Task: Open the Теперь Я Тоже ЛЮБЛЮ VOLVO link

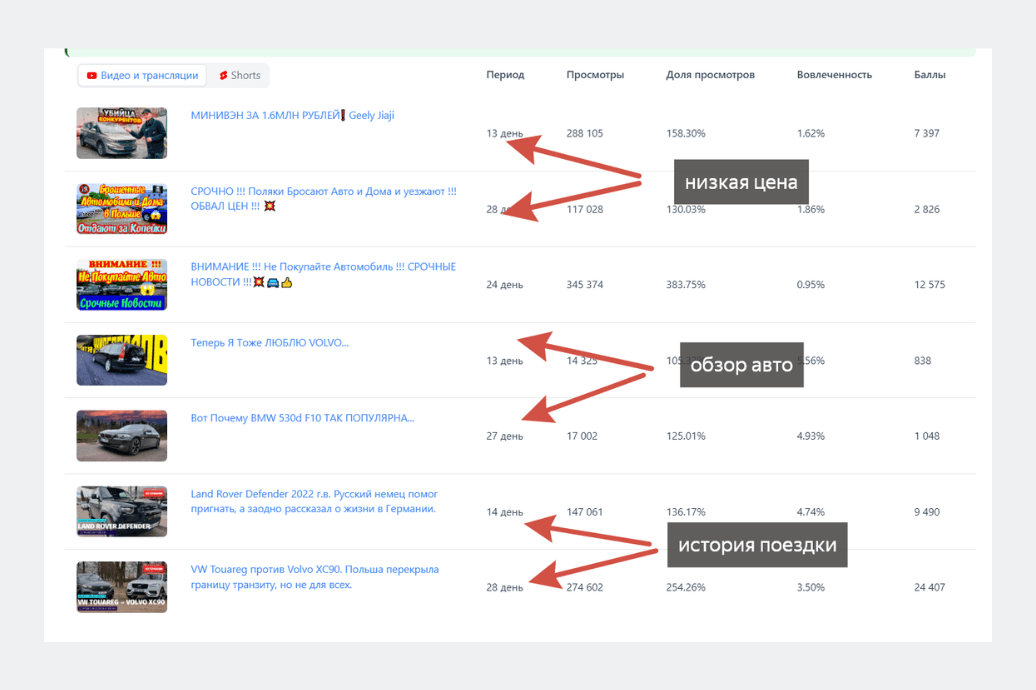Action: (x=270, y=343)
